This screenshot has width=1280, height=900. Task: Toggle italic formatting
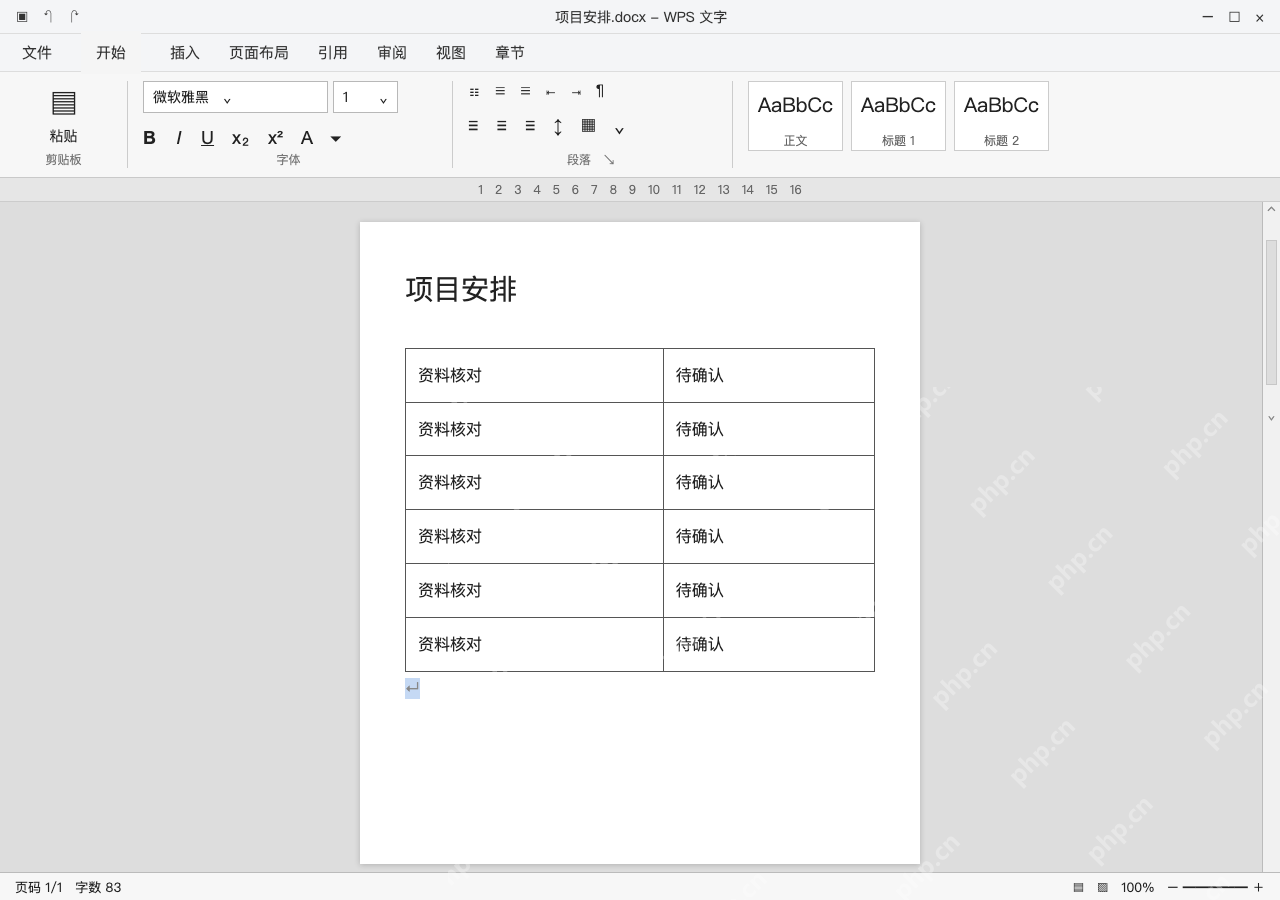(179, 138)
